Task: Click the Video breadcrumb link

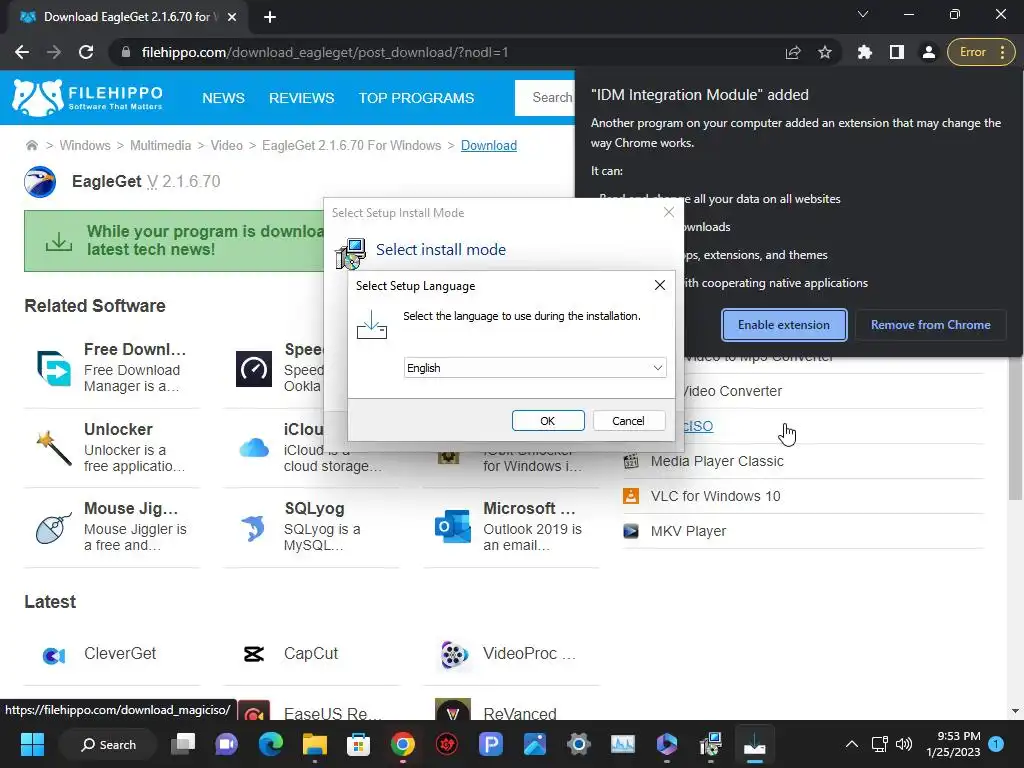Action: pos(226,145)
